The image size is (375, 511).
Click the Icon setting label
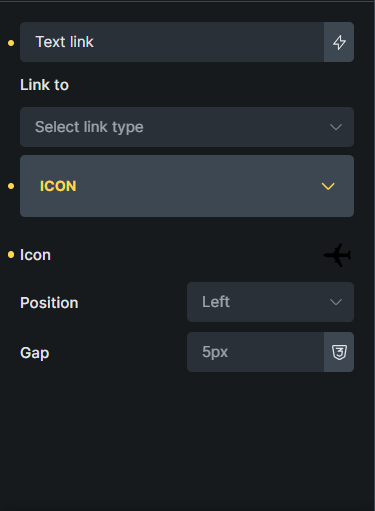point(35,255)
